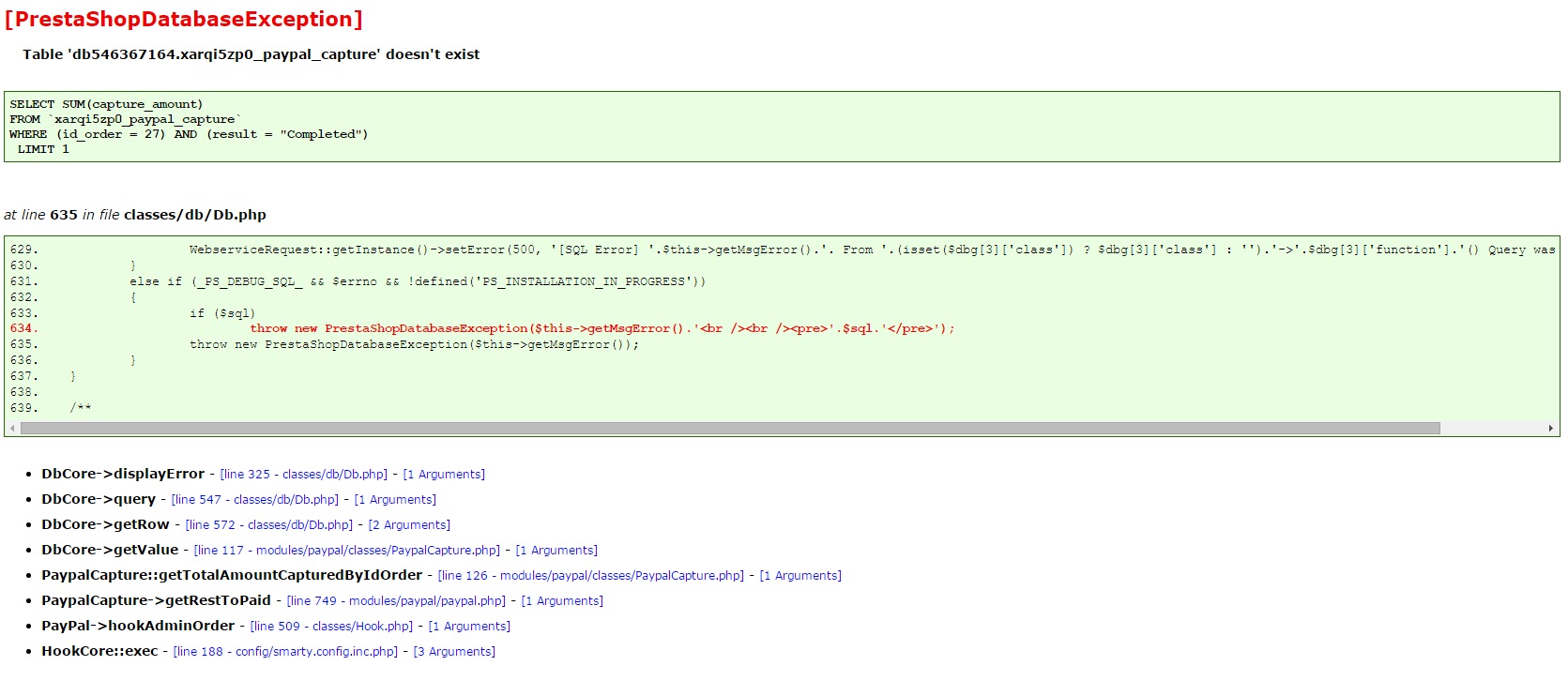Image resolution: width=1568 pixels, height=681 pixels.
Task: Open link 'line 325 - classes/db/Db.php'
Action: [304, 475]
